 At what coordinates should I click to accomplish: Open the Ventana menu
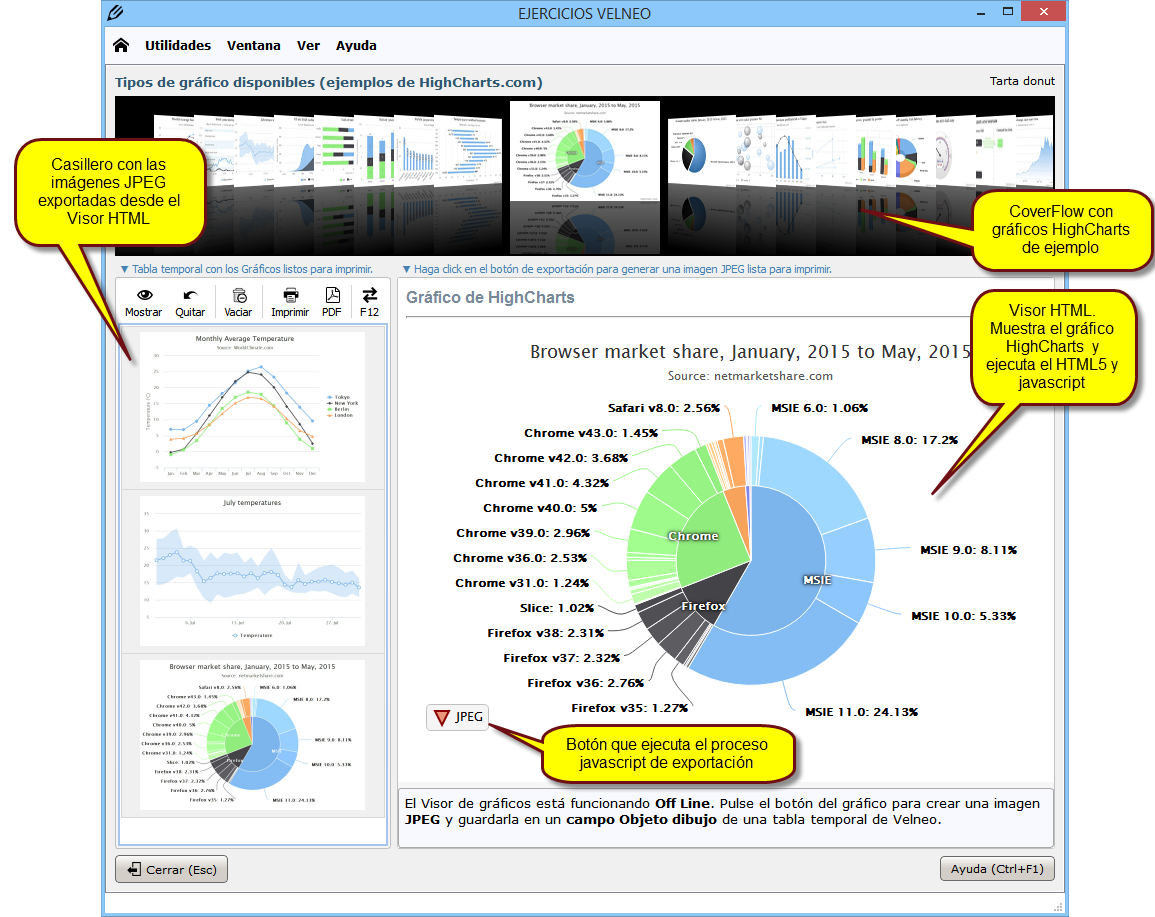click(253, 45)
